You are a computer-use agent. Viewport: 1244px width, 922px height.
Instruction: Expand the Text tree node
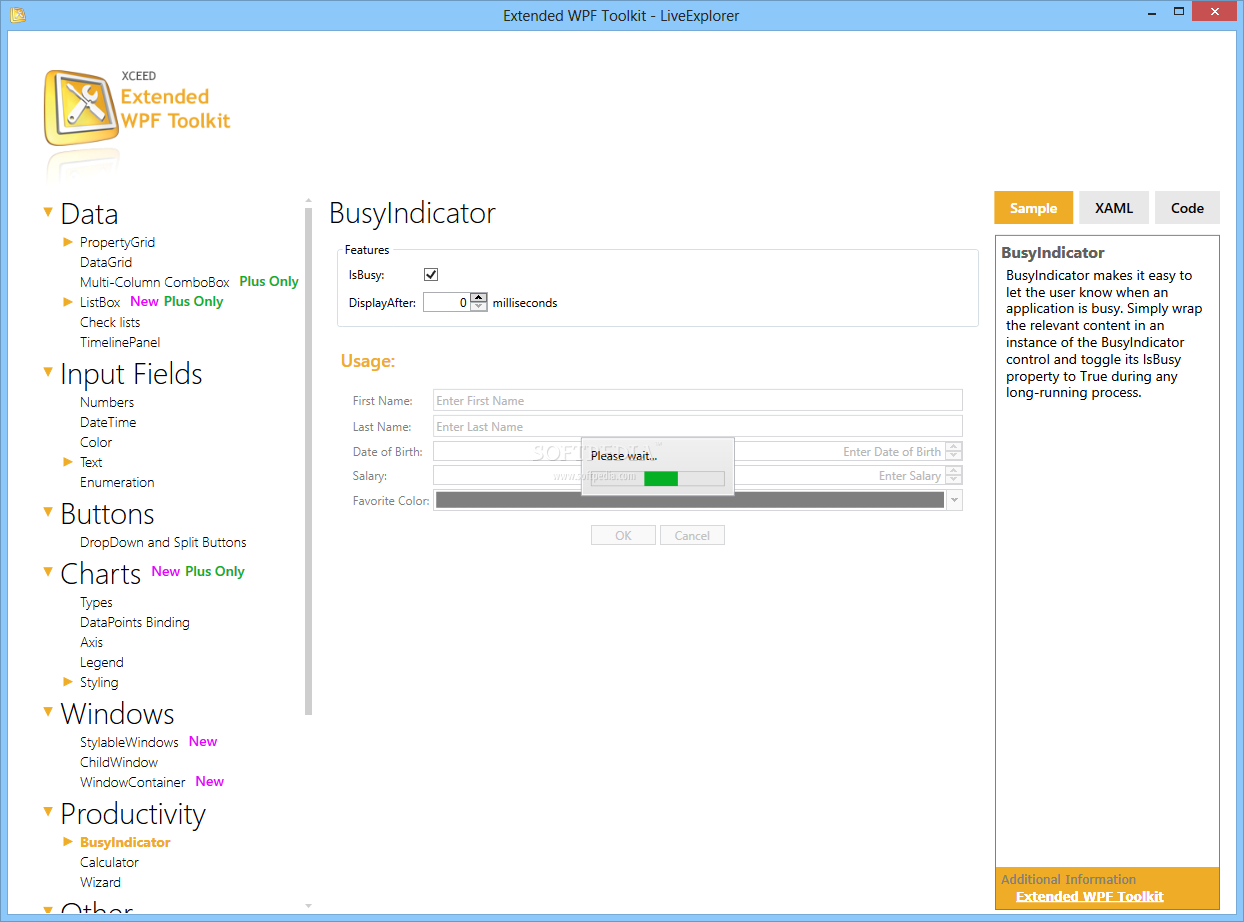coord(68,461)
